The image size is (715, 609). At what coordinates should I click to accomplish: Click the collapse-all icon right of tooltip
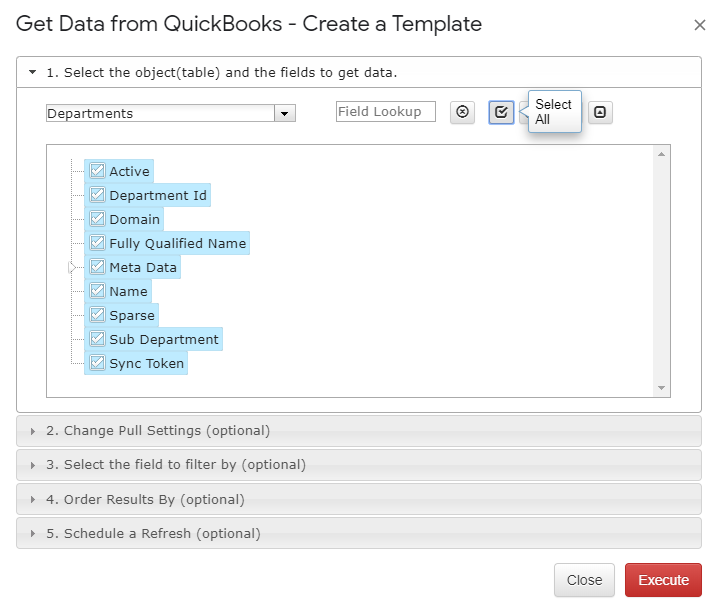tap(600, 112)
